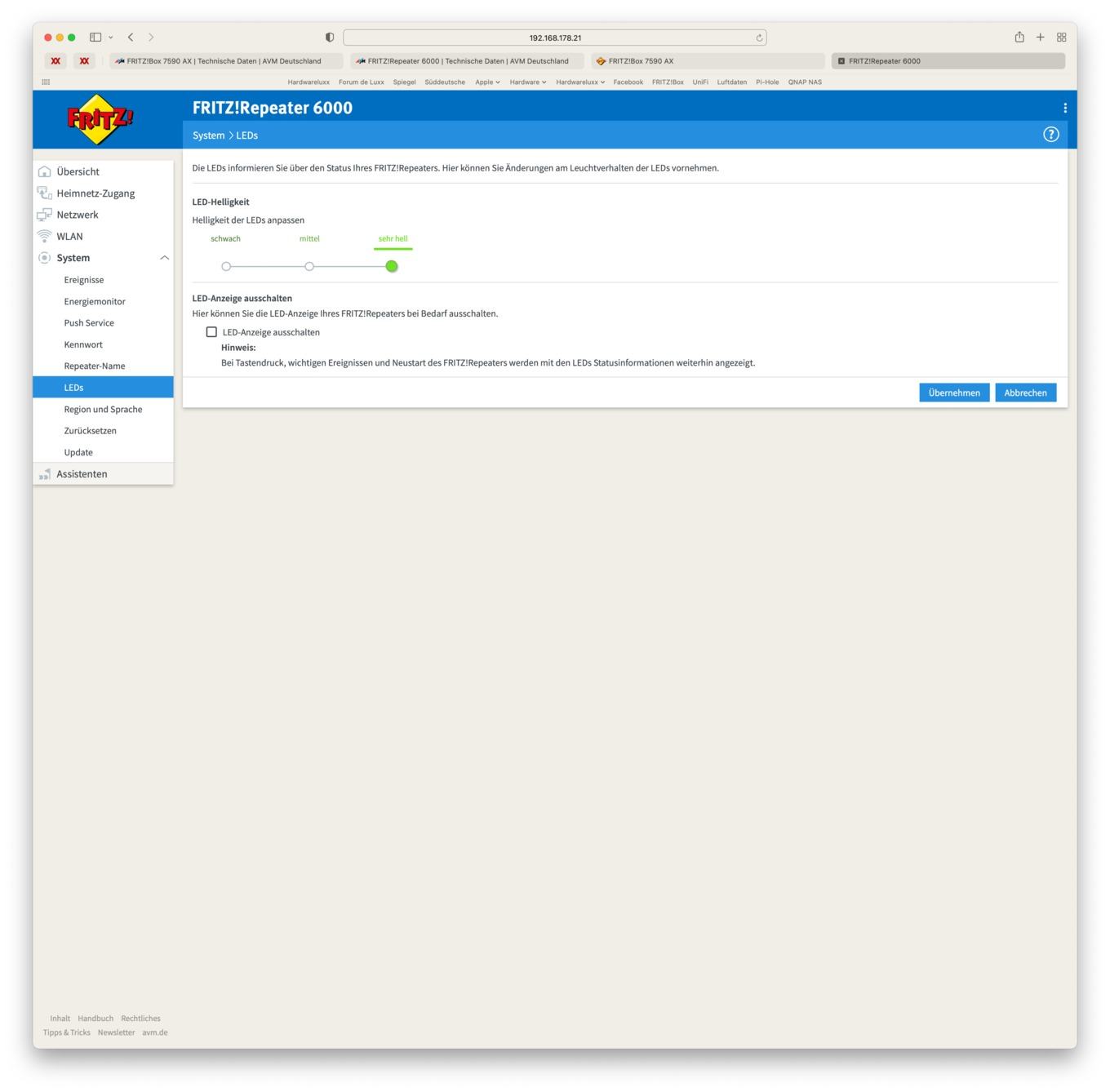This screenshot has height=1092, width=1110.
Task: Open Handbuch footer link
Action: pyautogui.click(x=95, y=1019)
